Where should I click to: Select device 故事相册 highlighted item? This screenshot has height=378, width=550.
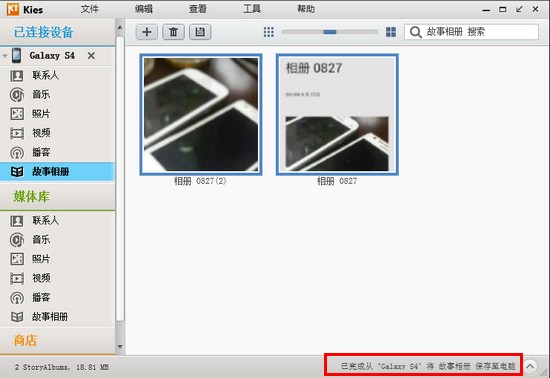58,171
